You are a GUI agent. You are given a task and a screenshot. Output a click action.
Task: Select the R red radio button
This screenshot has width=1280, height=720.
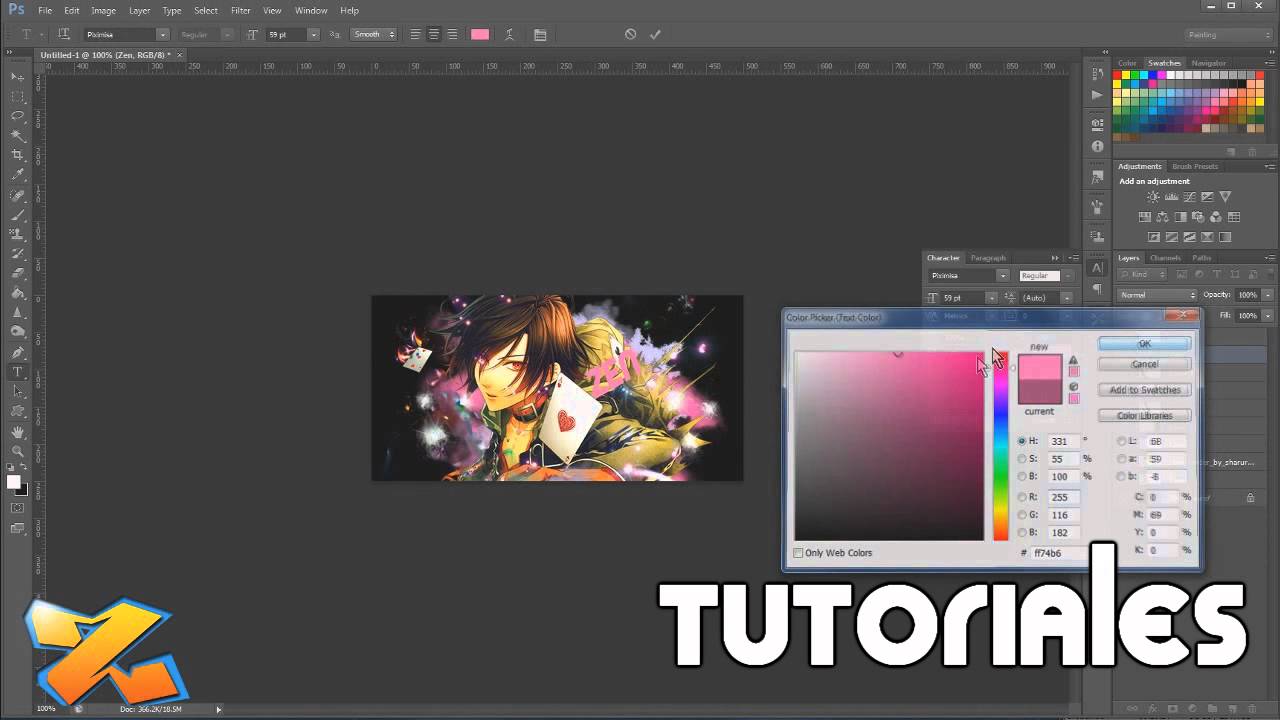tap(1022, 497)
